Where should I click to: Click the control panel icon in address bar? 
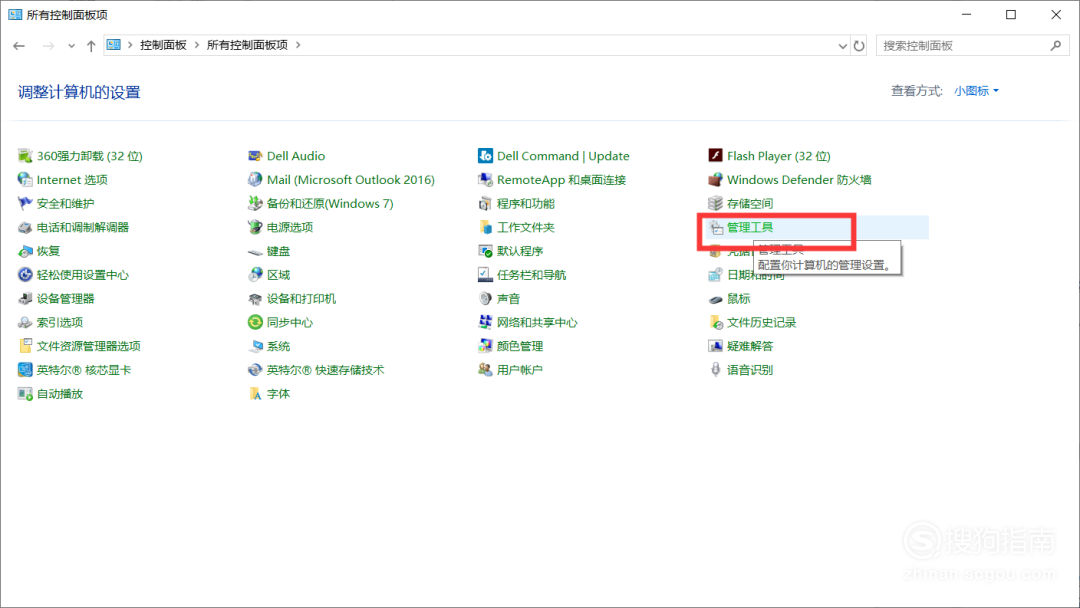click(114, 45)
